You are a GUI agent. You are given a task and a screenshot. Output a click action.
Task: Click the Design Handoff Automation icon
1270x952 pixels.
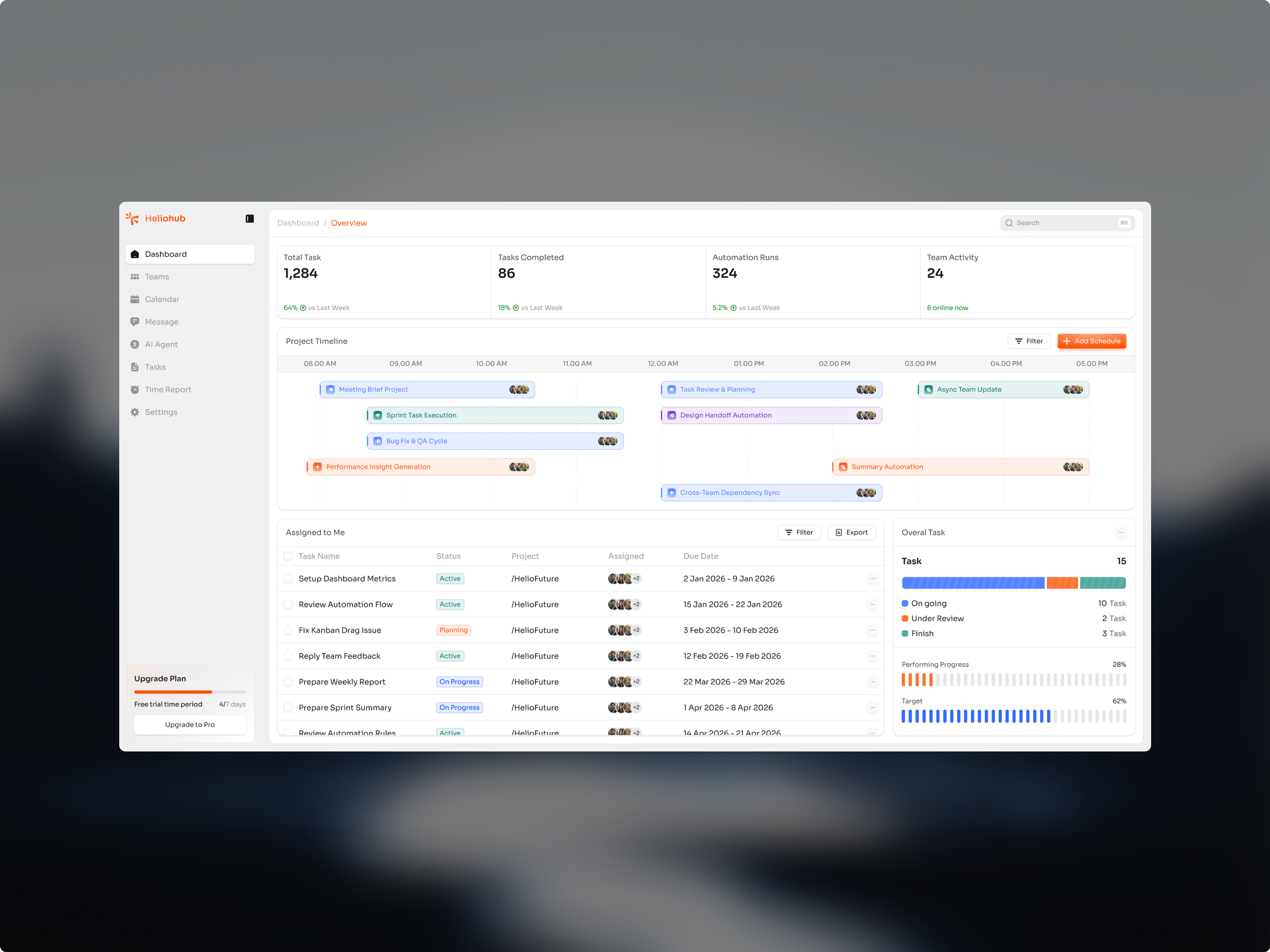672,416
